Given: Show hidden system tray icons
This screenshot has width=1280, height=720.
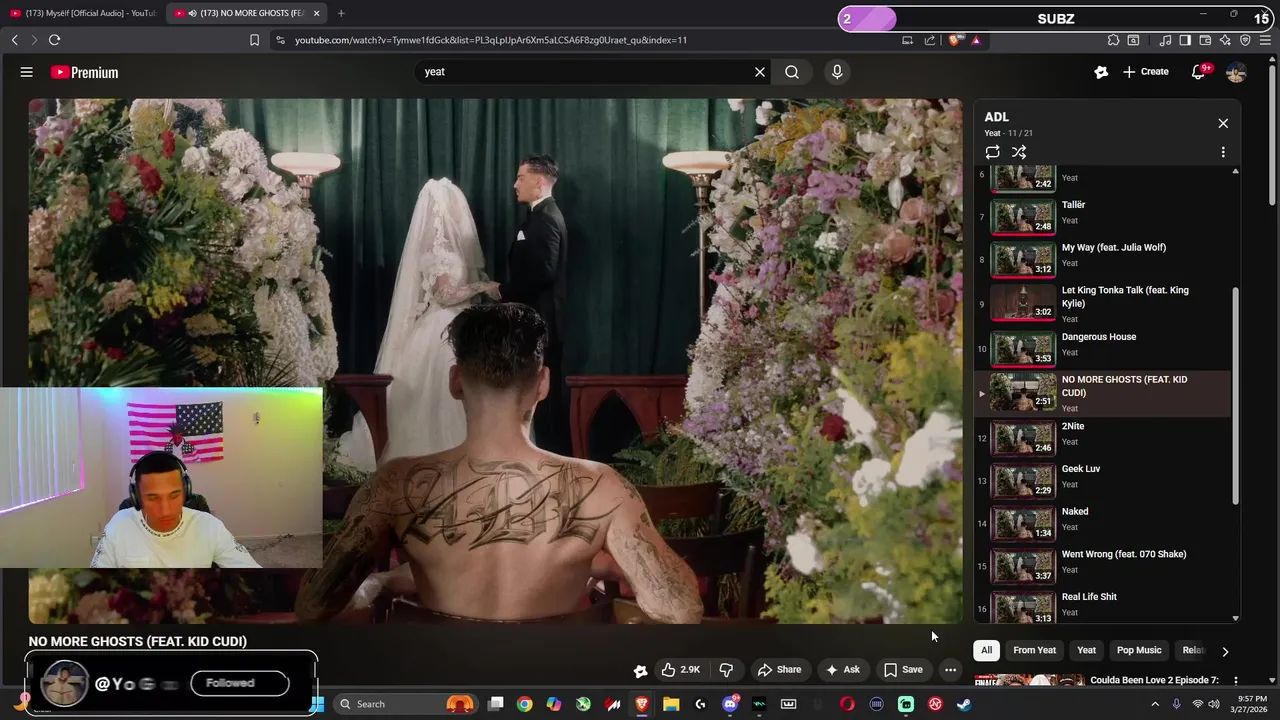Looking at the screenshot, I should (1157, 704).
